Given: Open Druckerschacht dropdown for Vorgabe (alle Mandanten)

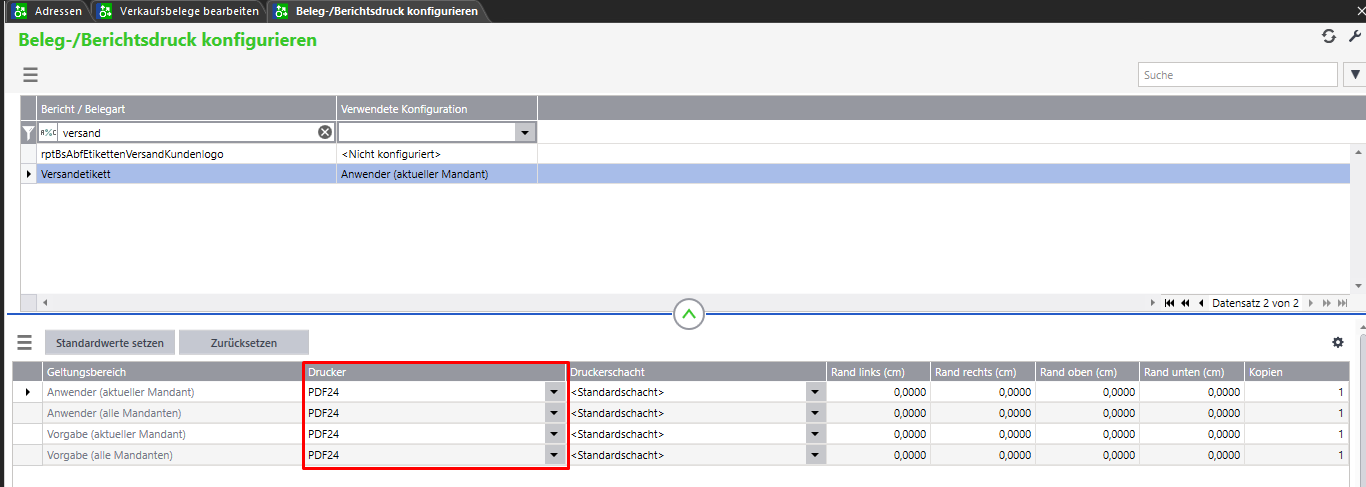Looking at the screenshot, I should (816, 455).
